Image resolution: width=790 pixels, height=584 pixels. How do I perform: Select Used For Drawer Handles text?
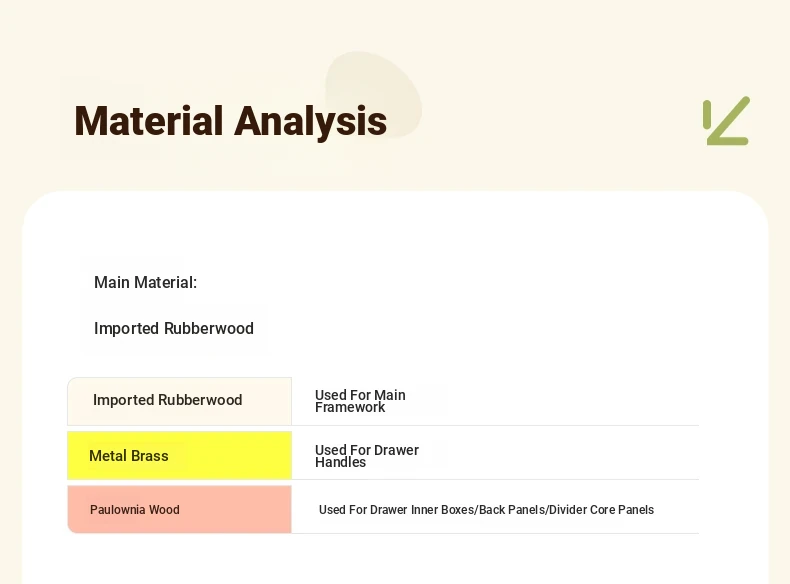[367, 456]
